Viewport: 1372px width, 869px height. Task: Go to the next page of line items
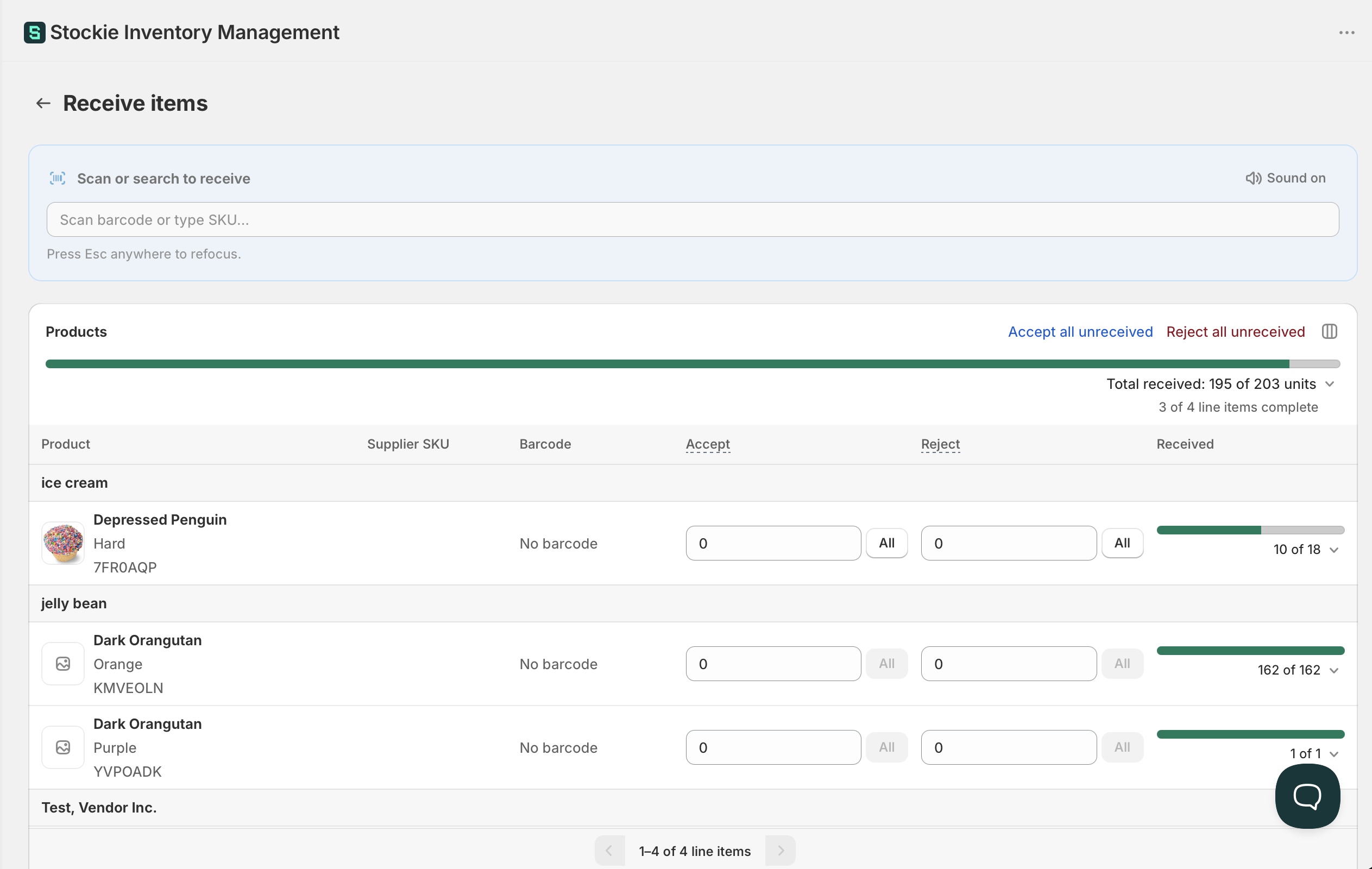(x=781, y=851)
